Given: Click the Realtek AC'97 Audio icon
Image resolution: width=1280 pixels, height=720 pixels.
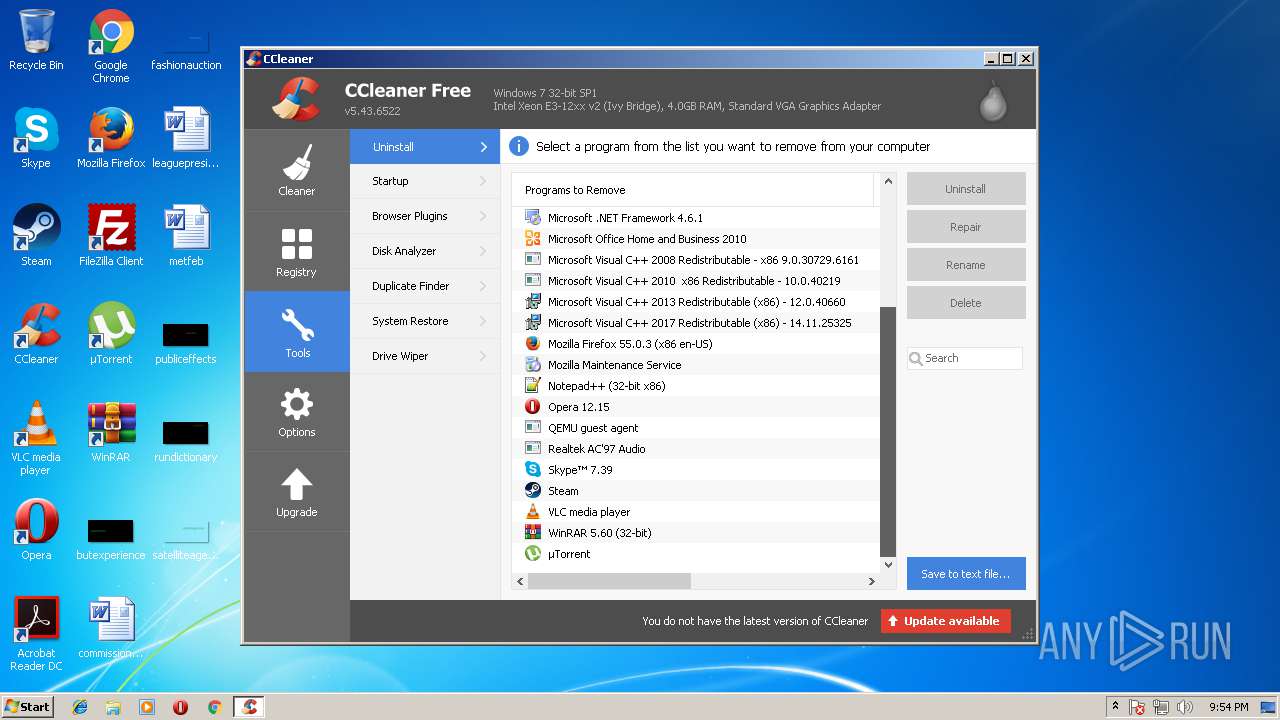Looking at the screenshot, I should [533, 448].
